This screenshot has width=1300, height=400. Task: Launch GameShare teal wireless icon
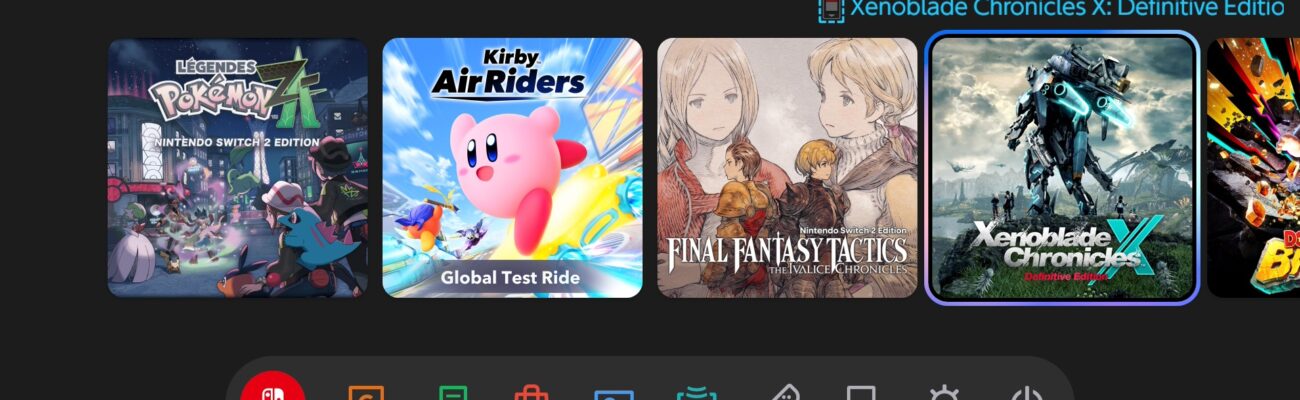pos(696,392)
